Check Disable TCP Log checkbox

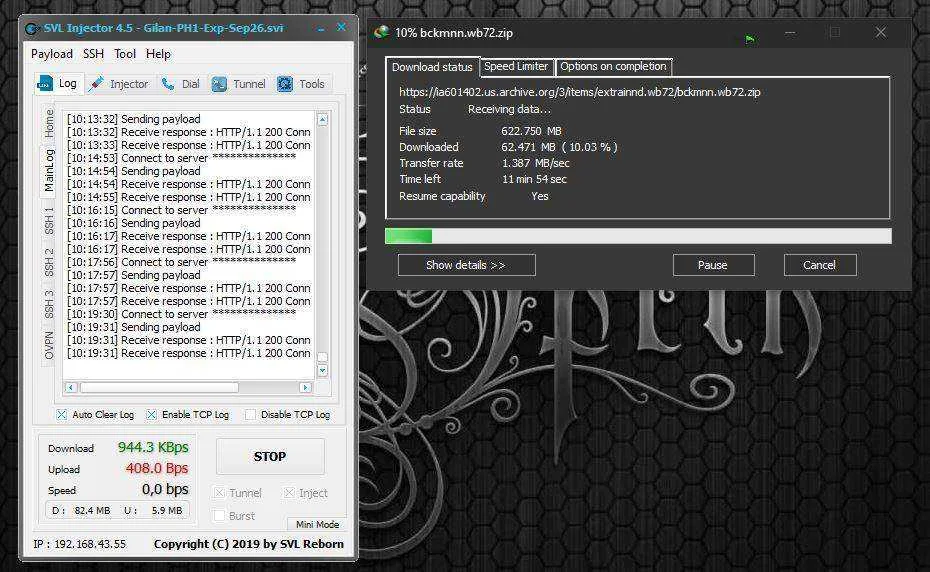point(250,415)
